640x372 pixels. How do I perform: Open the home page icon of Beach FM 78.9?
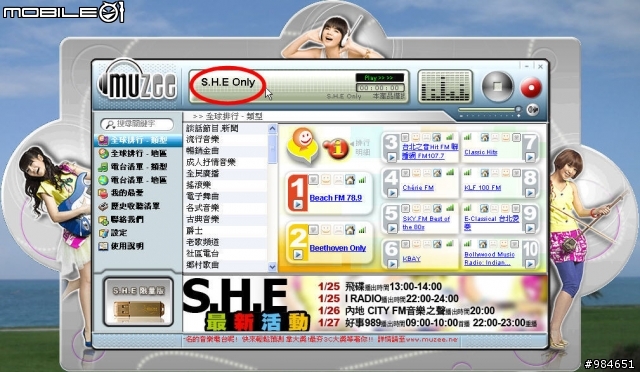click(x=350, y=179)
